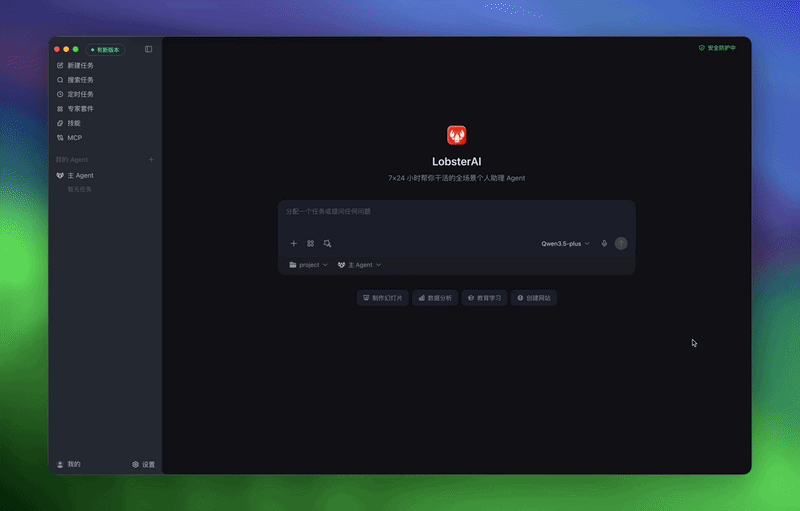The height and width of the screenshot is (511, 800).
Task: Open the MCP page in sidebar
Action: pyautogui.click(x=69, y=138)
